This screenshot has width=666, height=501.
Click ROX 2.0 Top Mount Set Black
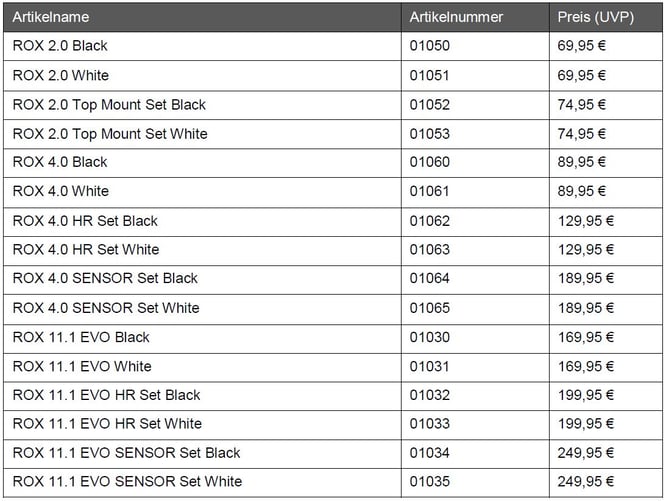point(109,104)
